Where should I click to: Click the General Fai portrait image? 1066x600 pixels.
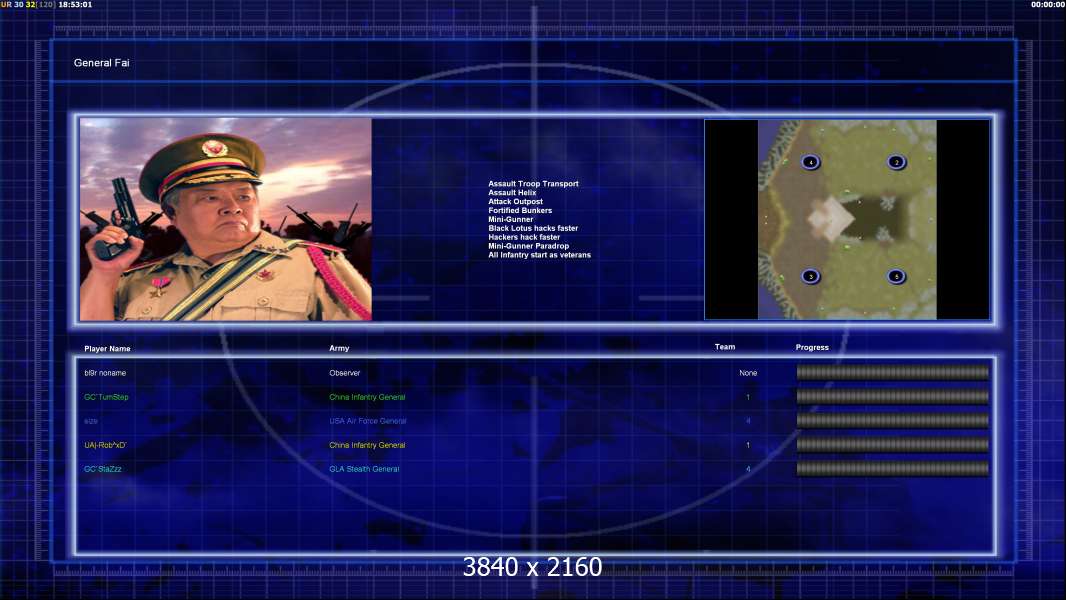coord(226,219)
